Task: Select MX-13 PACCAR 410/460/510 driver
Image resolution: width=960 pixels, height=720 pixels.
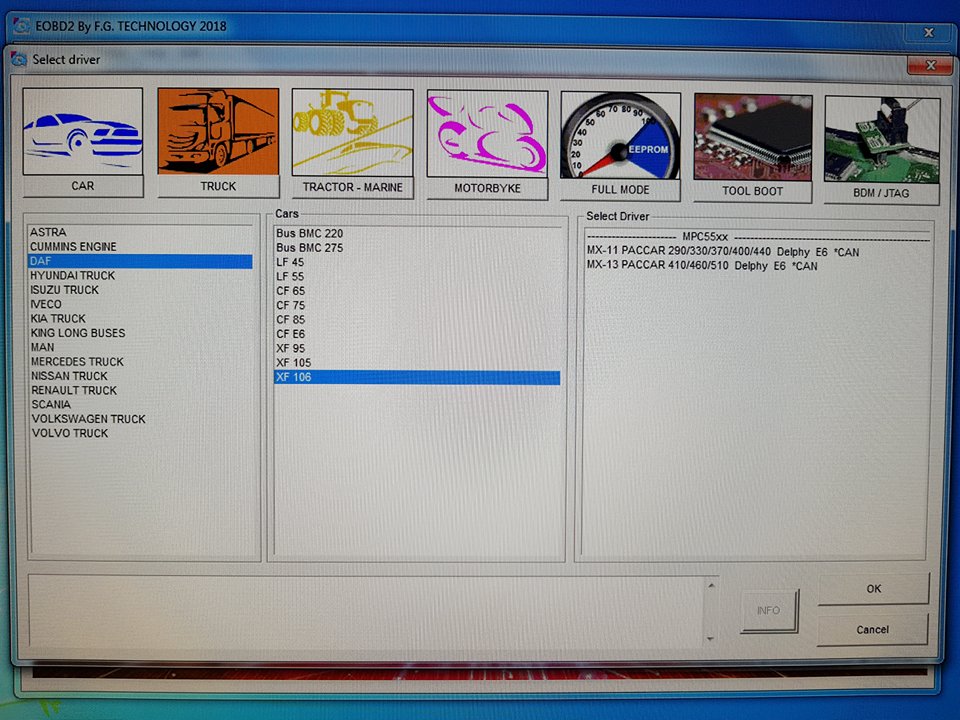Action: coord(702,266)
